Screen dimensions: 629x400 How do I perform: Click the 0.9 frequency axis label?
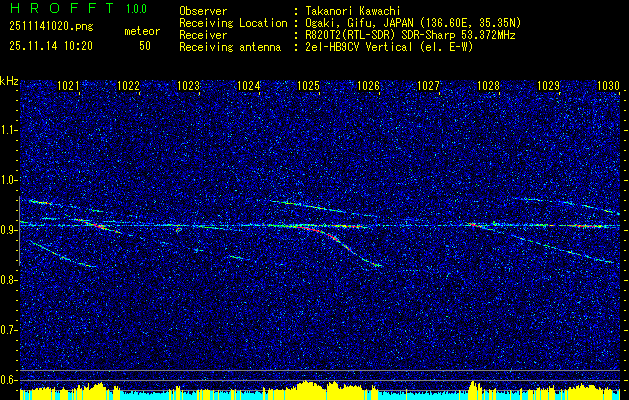click(x=8, y=230)
